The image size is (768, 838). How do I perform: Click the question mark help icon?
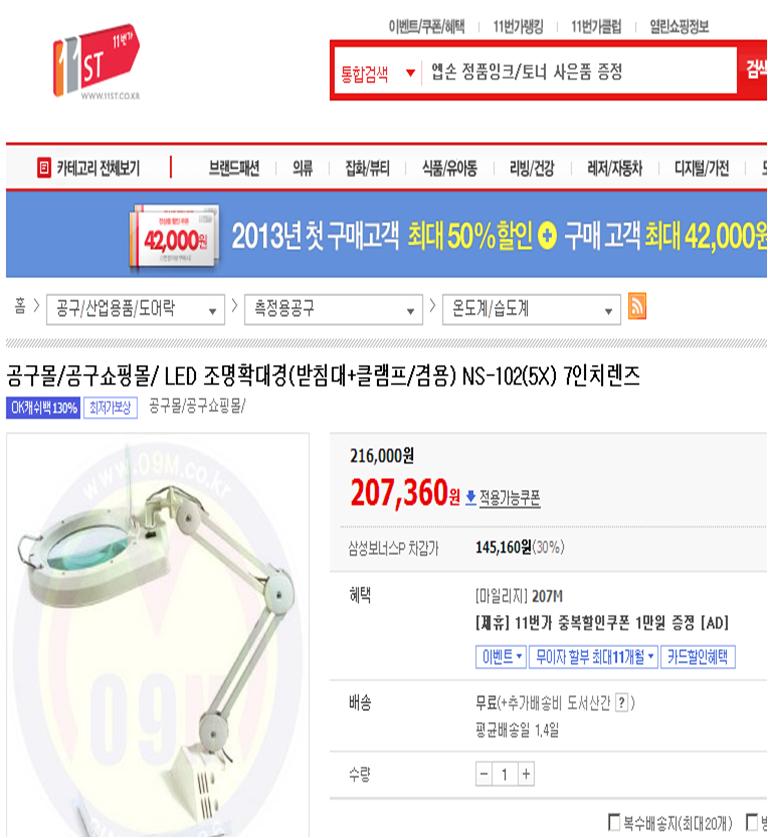[622, 702]
